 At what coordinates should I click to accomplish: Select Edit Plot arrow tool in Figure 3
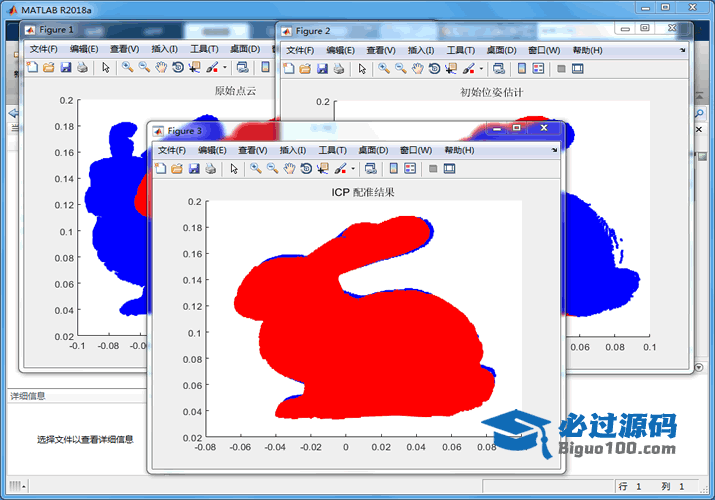[234, 169]
